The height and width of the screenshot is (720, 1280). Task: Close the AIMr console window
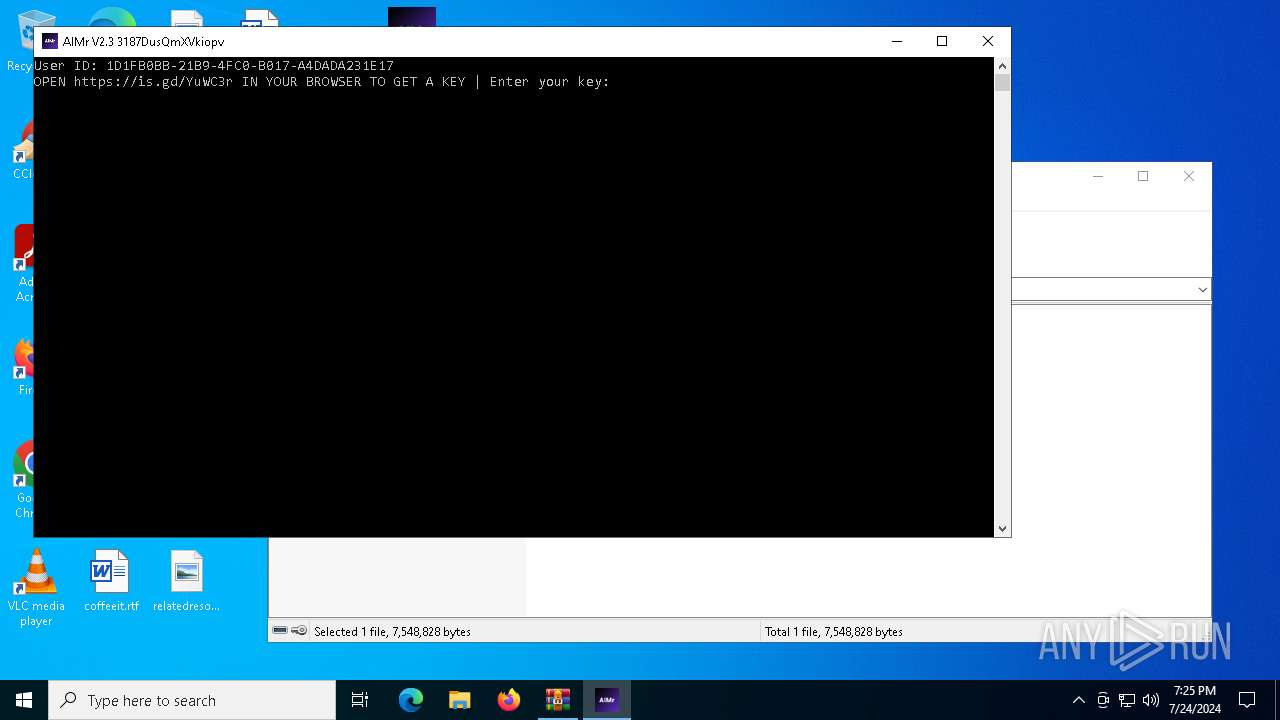[x=988, y=41]
